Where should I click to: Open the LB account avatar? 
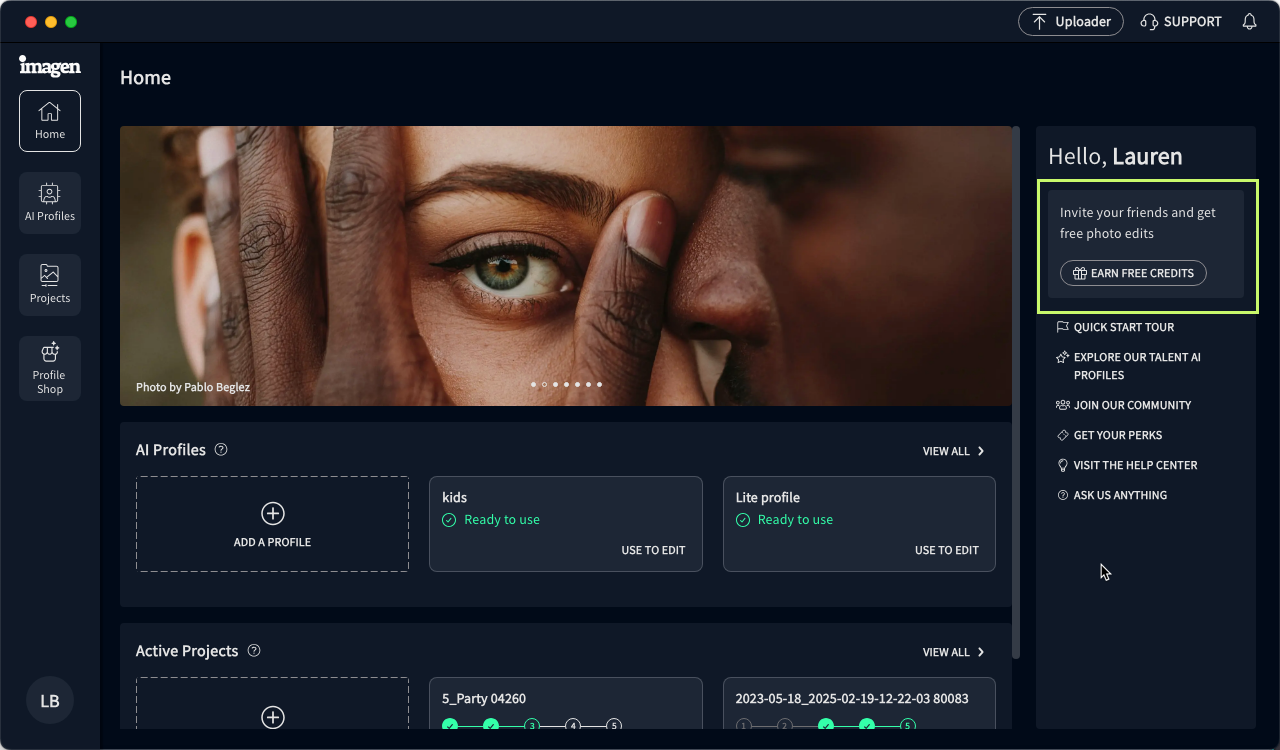50,700
